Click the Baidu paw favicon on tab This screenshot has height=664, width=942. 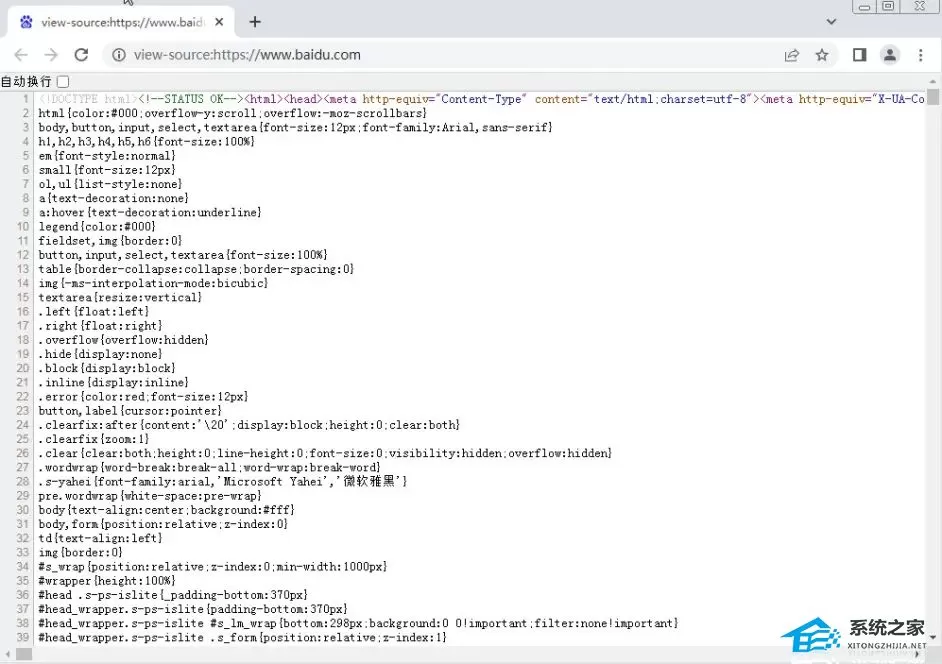pyautogui.click(x=26, y=22)
